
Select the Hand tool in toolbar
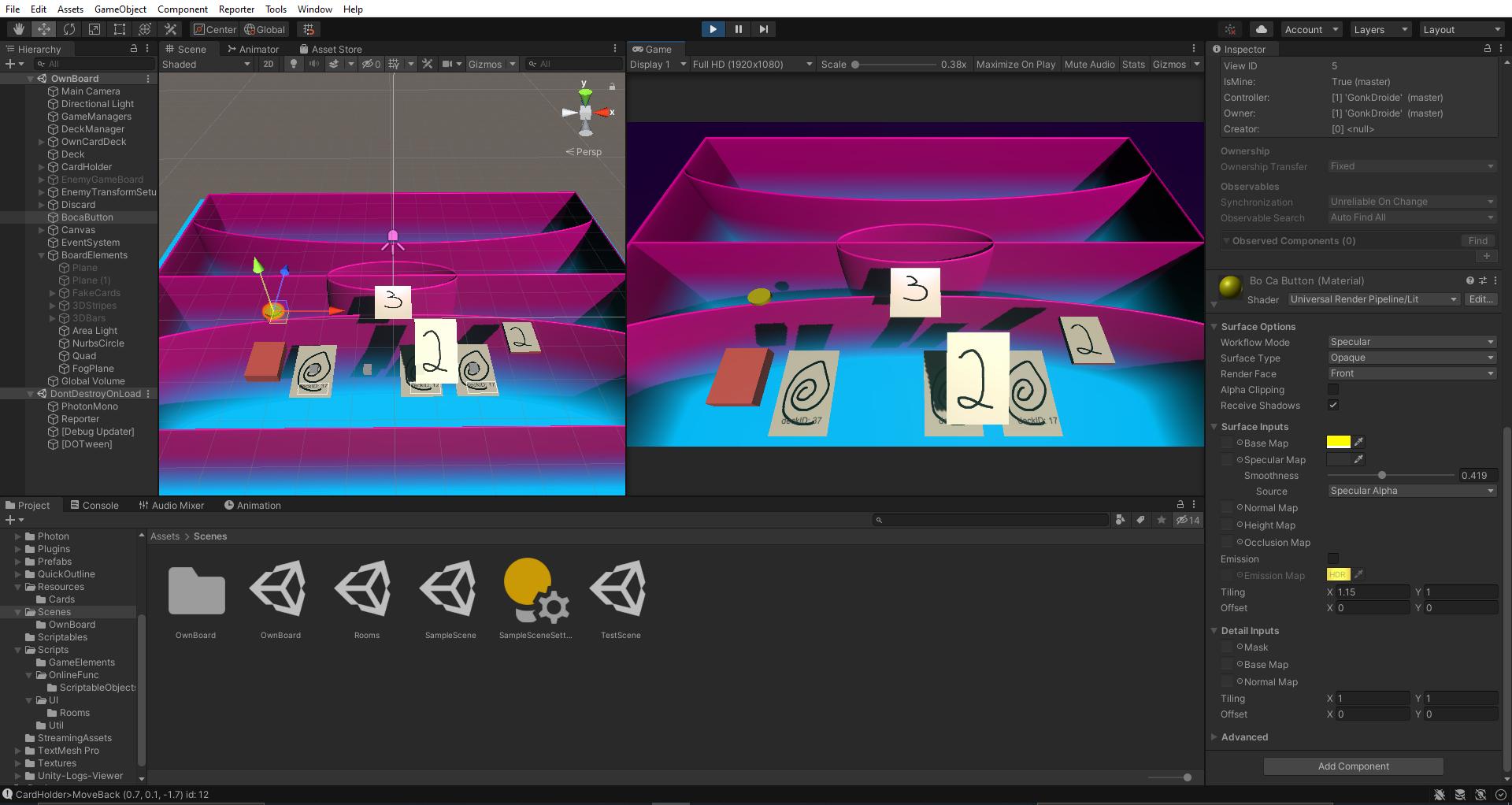tap(19, 29)
